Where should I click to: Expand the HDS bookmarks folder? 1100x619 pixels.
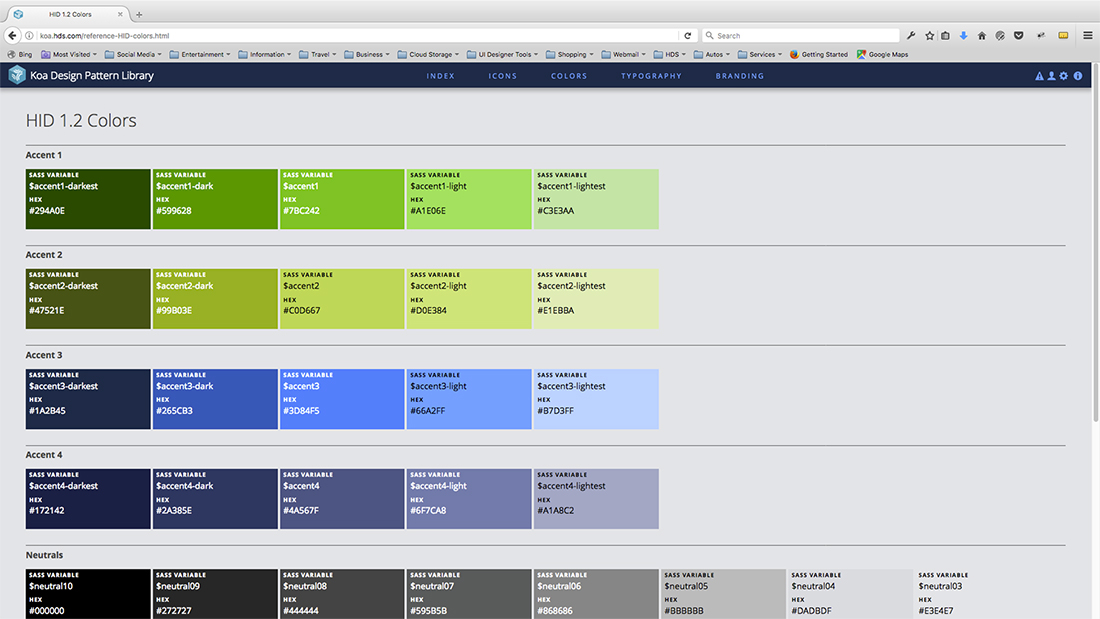pyautogui.click(x=669, y=54)
